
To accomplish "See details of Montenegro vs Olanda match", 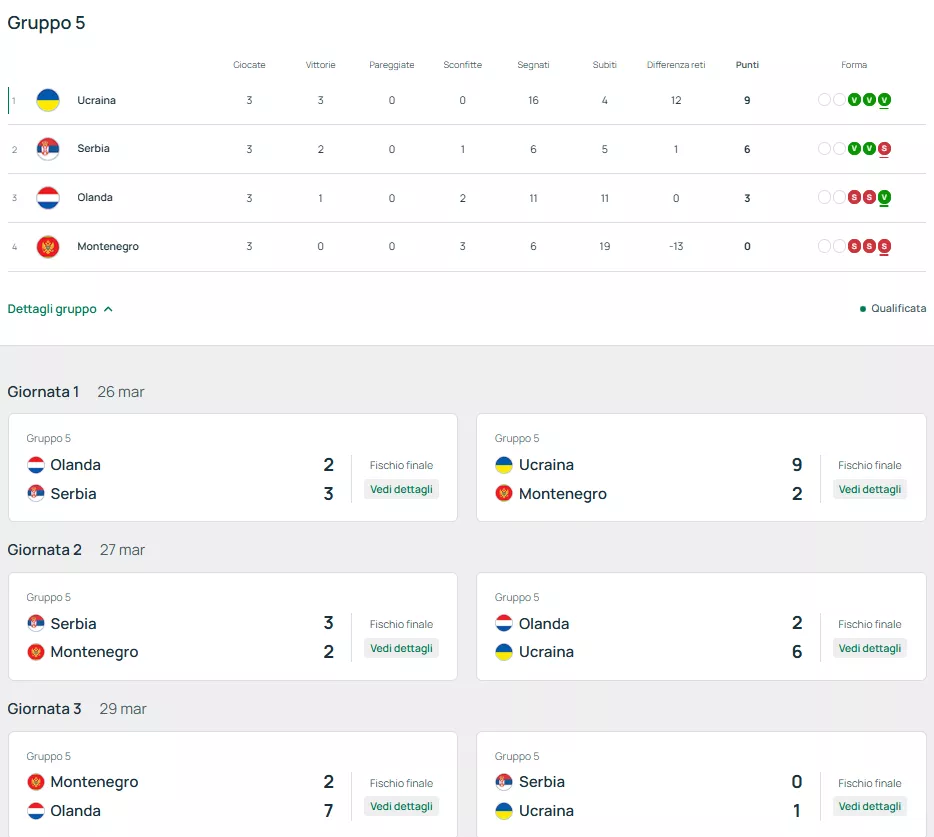I will 401,807.
